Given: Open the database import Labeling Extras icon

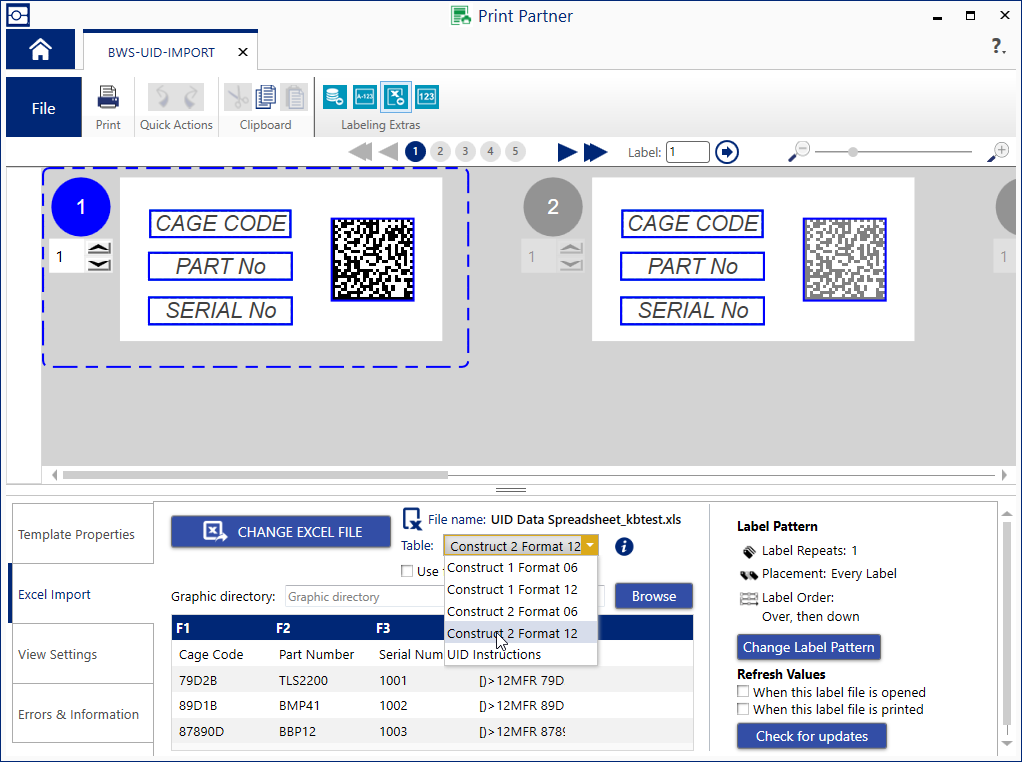Looking at the screenshot, I should click(335, 97).
